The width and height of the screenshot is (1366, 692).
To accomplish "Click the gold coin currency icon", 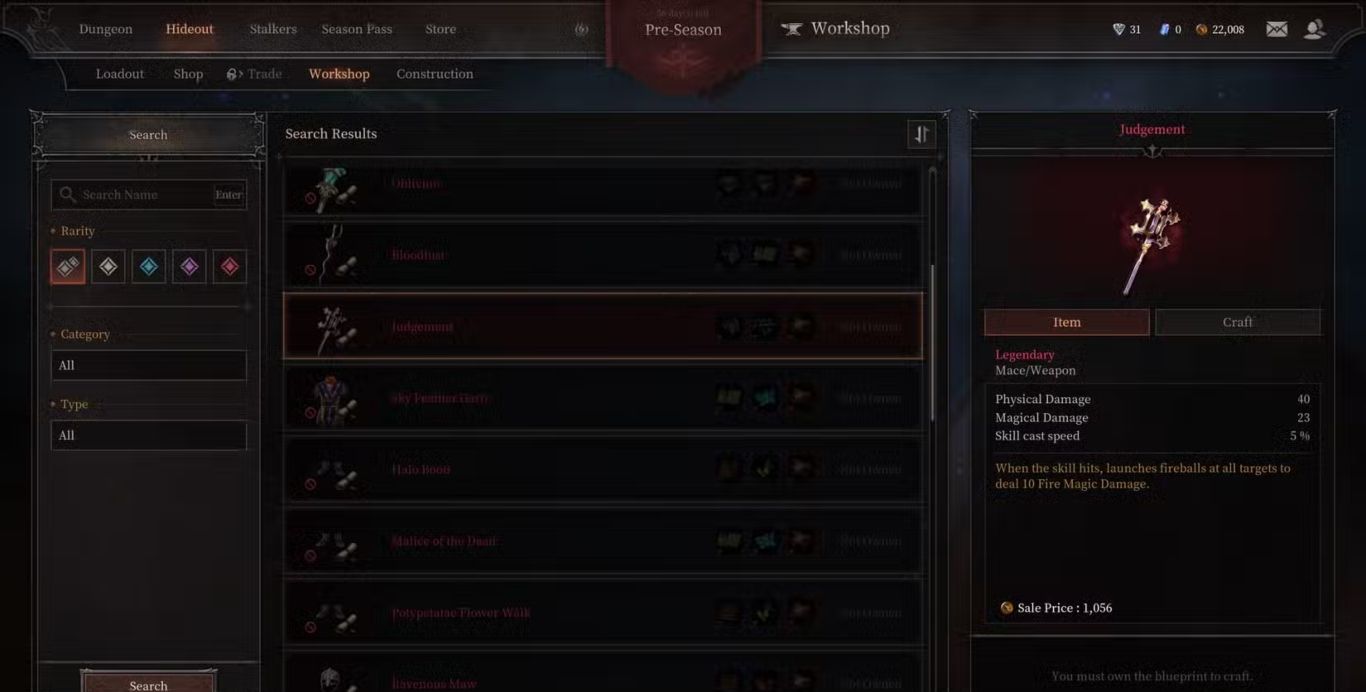I will point(1201,30).
